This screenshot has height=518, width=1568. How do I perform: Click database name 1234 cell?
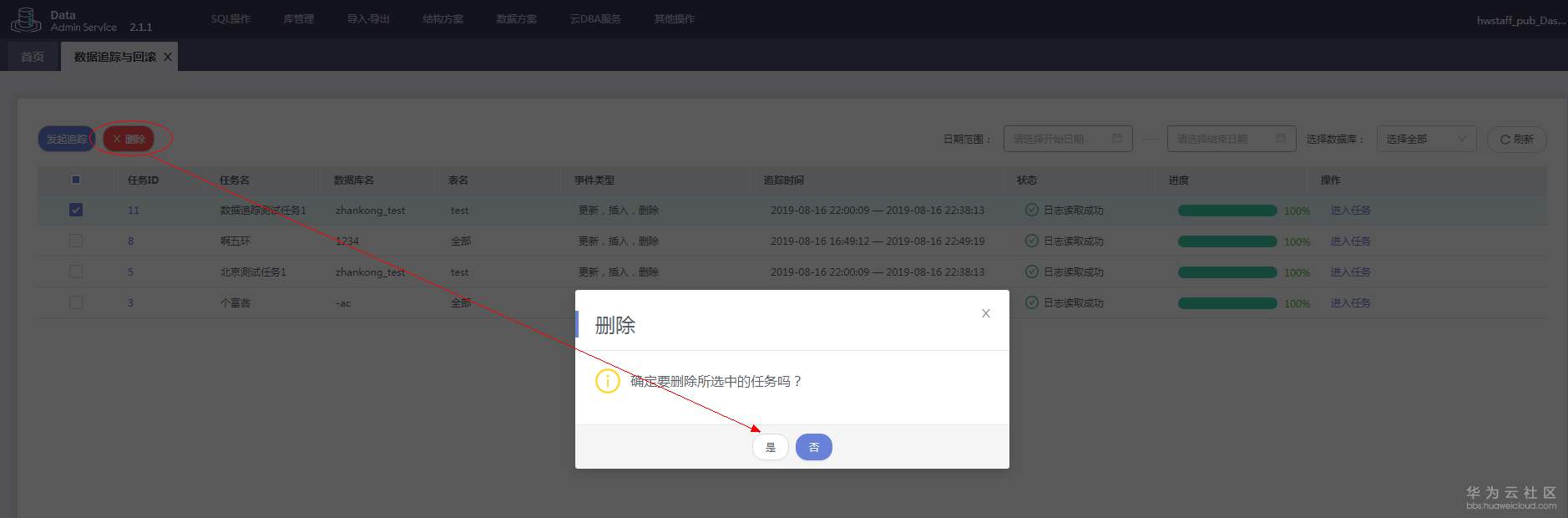[x=347, y=241]
